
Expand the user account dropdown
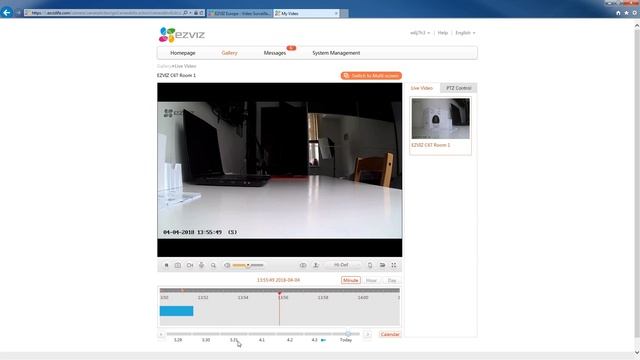coord(420,33)
